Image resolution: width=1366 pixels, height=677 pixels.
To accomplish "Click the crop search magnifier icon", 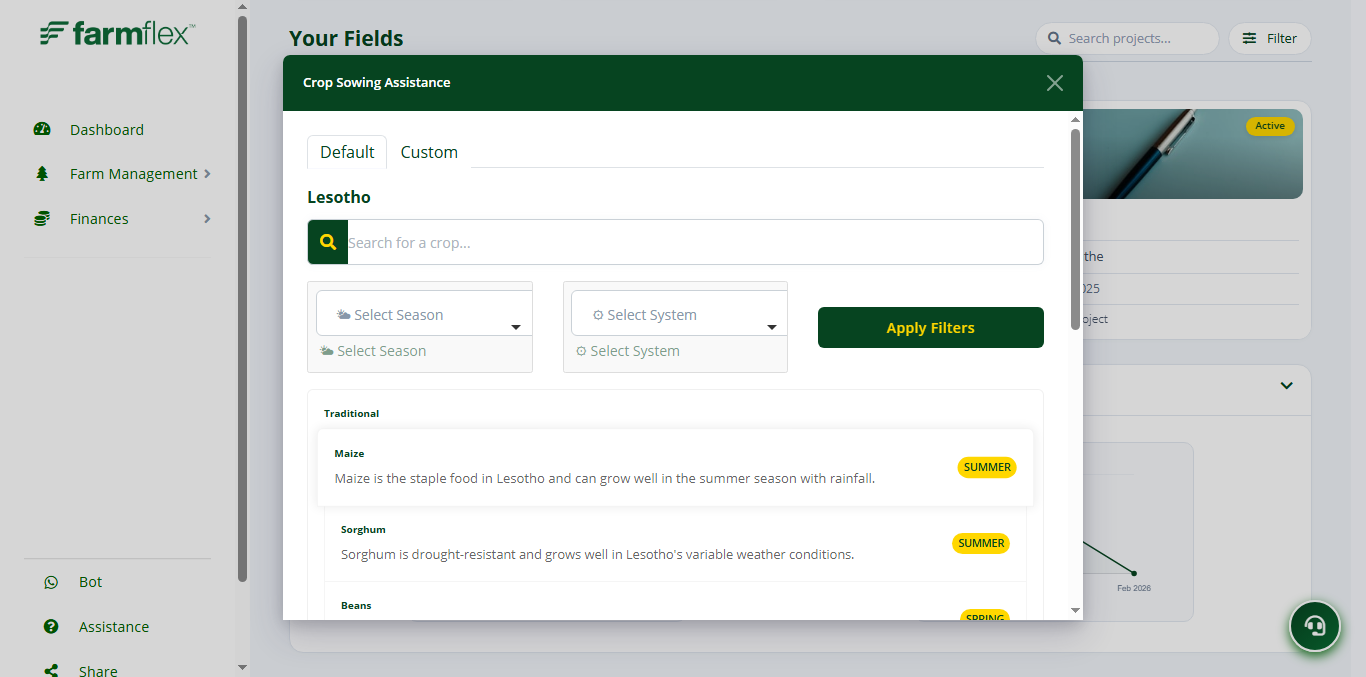I will coord(328,242).
